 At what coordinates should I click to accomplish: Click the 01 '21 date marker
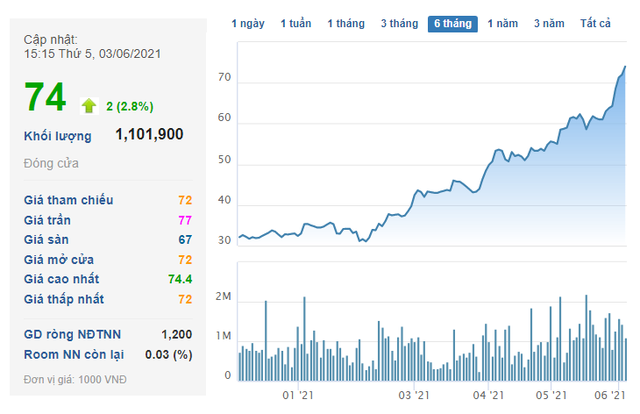coord(298,396)
